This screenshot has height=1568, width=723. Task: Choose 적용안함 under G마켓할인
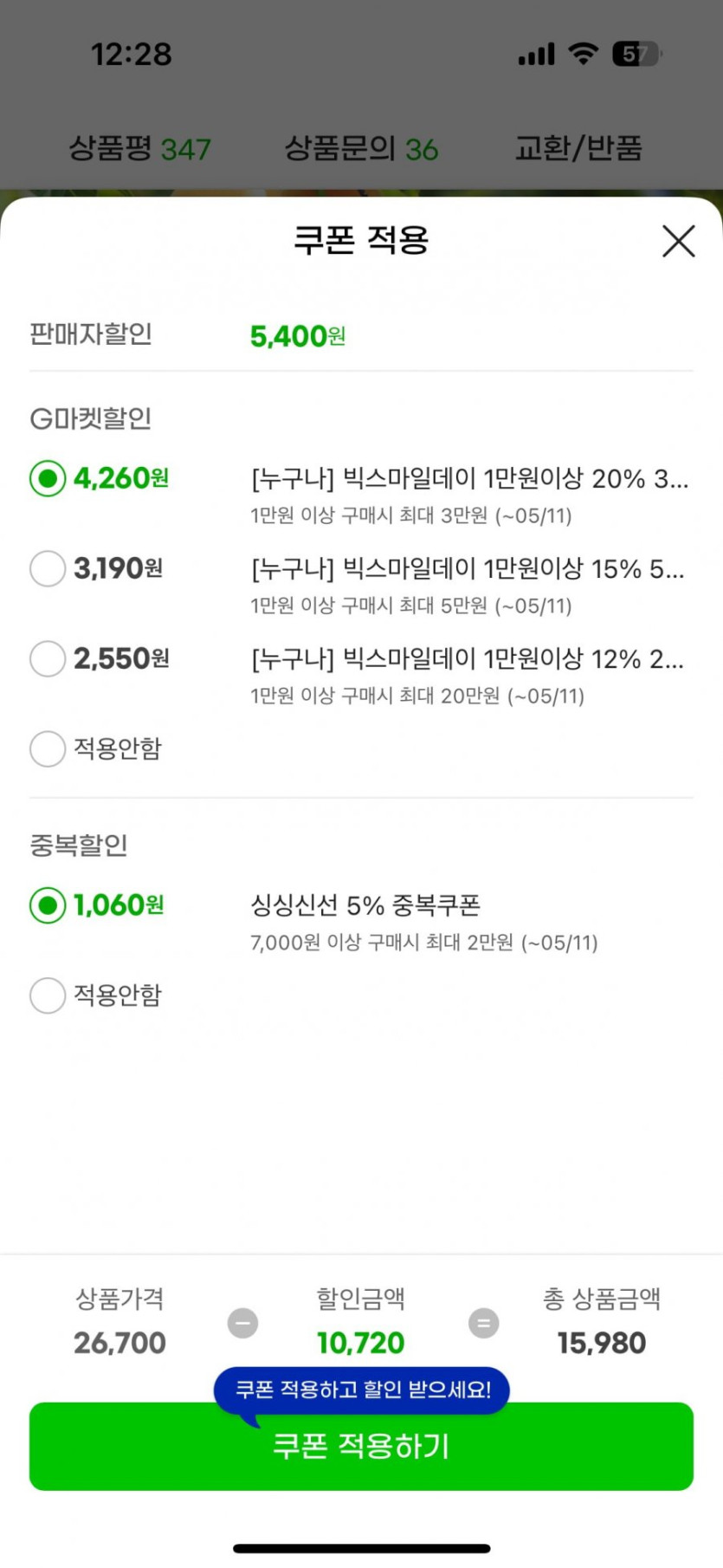tap(48, 748)
